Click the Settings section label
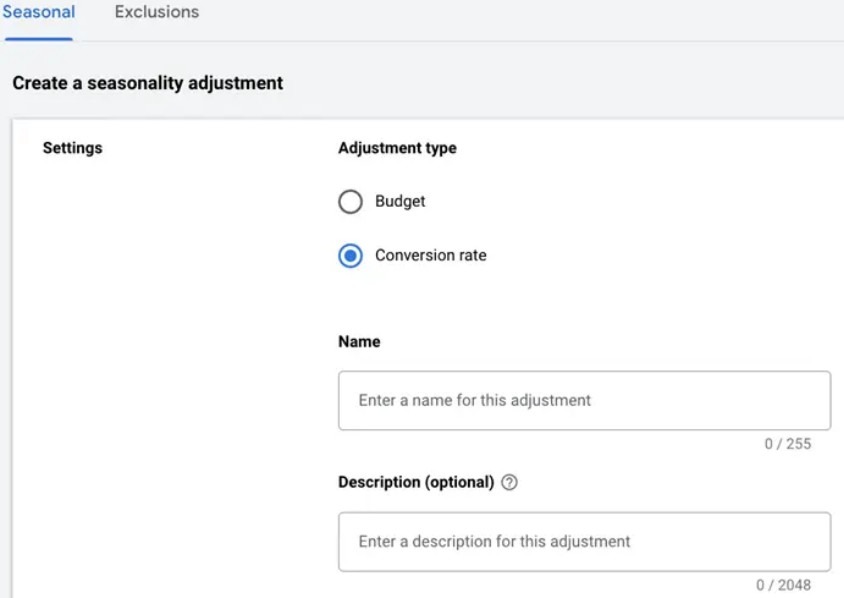Screen dimensions: 844x598 pos(72,148)
